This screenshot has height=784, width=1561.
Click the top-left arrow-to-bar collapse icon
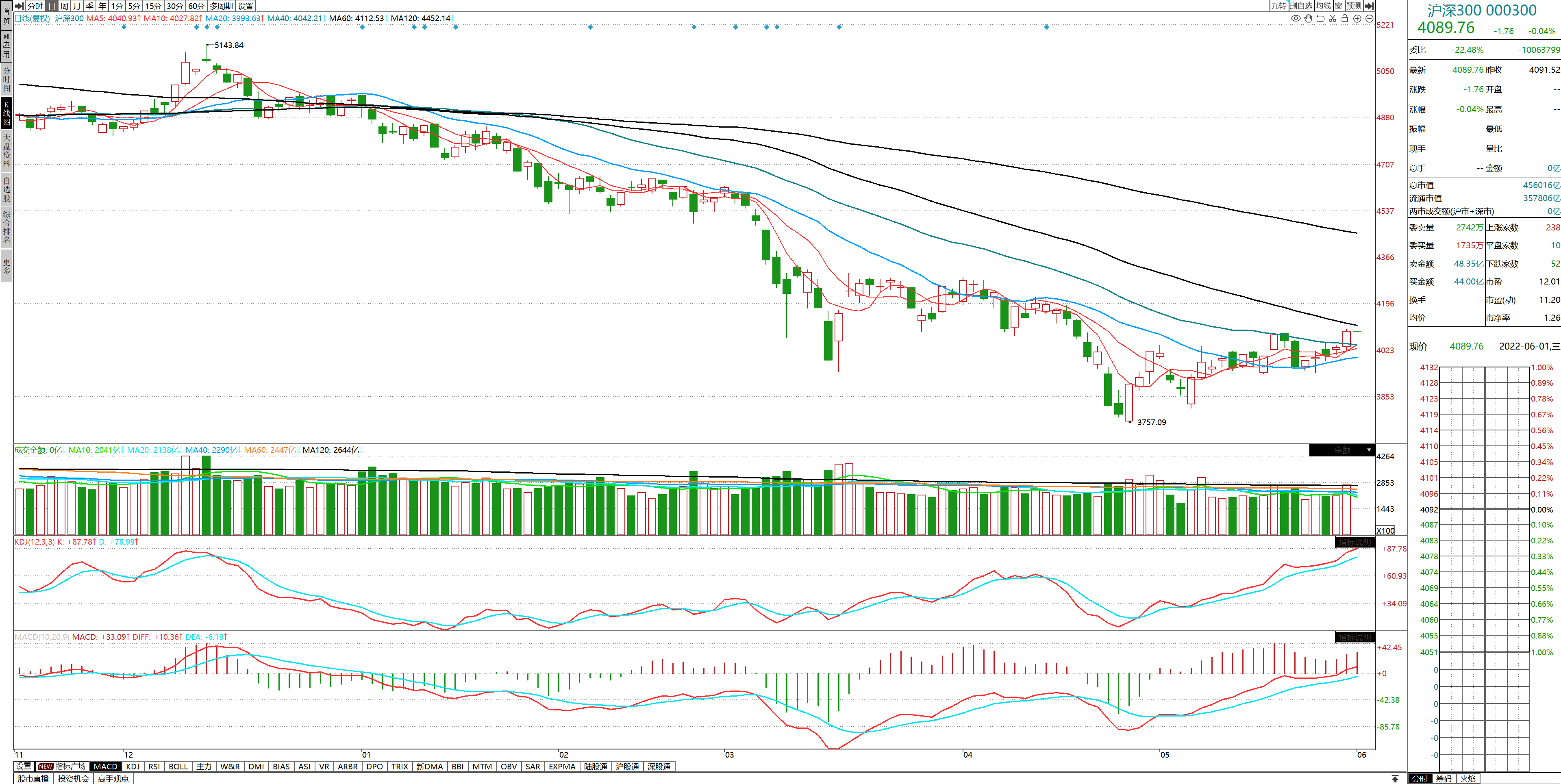[20, 6]
